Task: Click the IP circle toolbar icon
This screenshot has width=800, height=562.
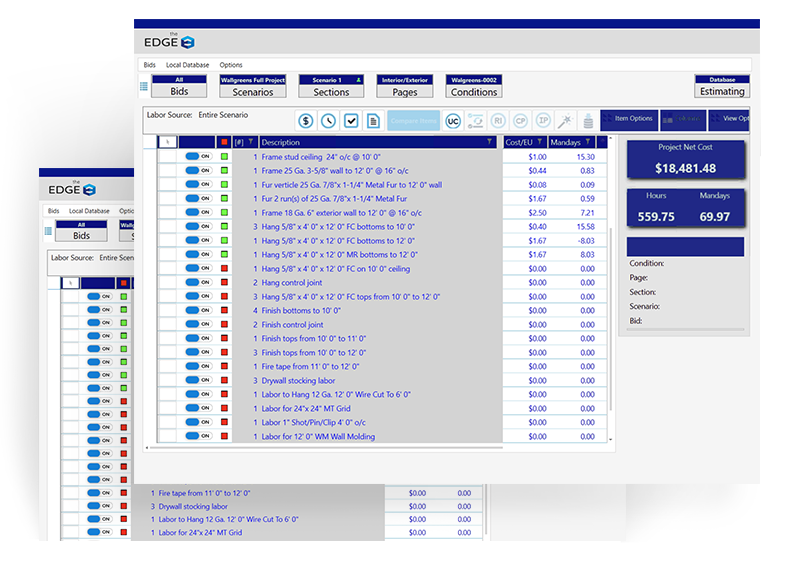Action: point(543,121)
